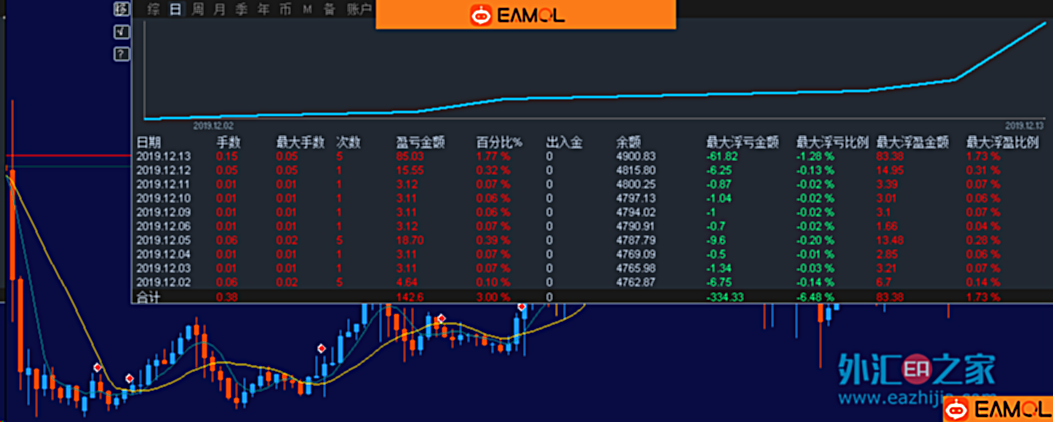Open the question mark help icon
Screen dimensions: 1053x422
tap(122, 53)
